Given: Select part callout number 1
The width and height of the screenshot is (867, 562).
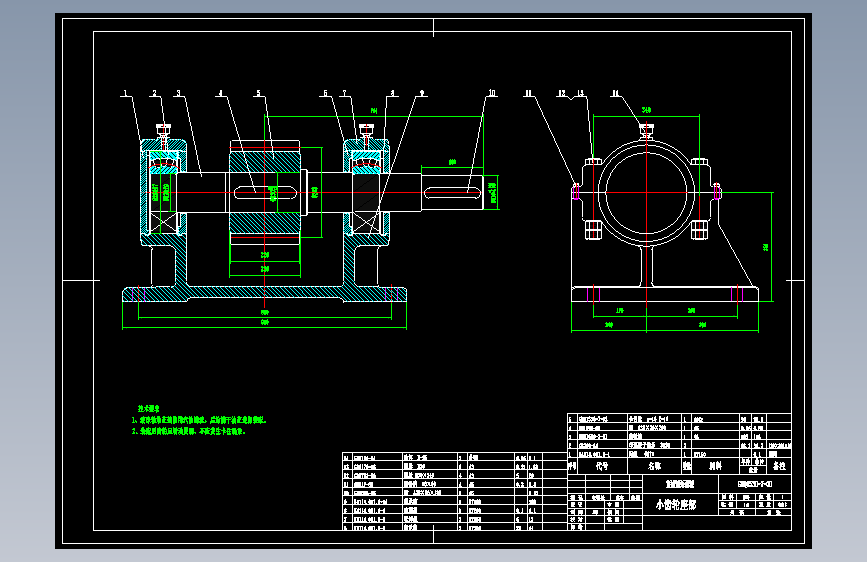Looking at the screenshot, I should tap(126, 93).
